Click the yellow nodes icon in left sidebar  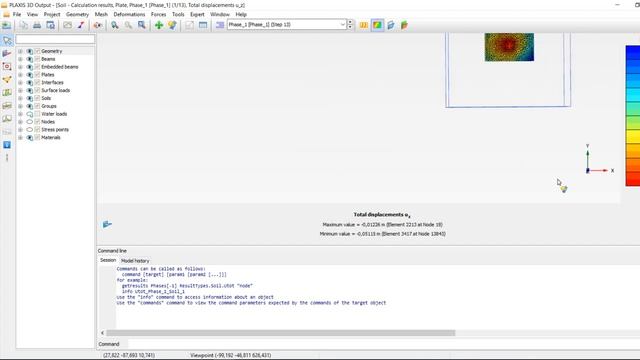click(7, 80)
